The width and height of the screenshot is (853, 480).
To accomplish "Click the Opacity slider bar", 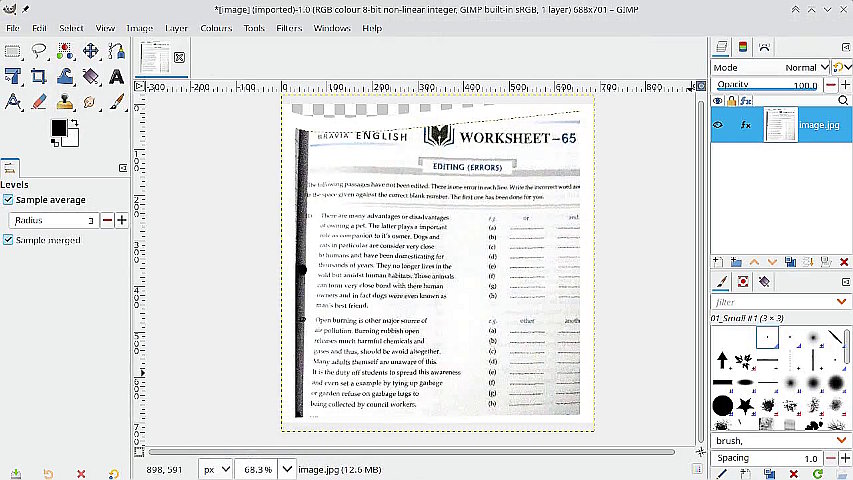I will pos(768,85).
